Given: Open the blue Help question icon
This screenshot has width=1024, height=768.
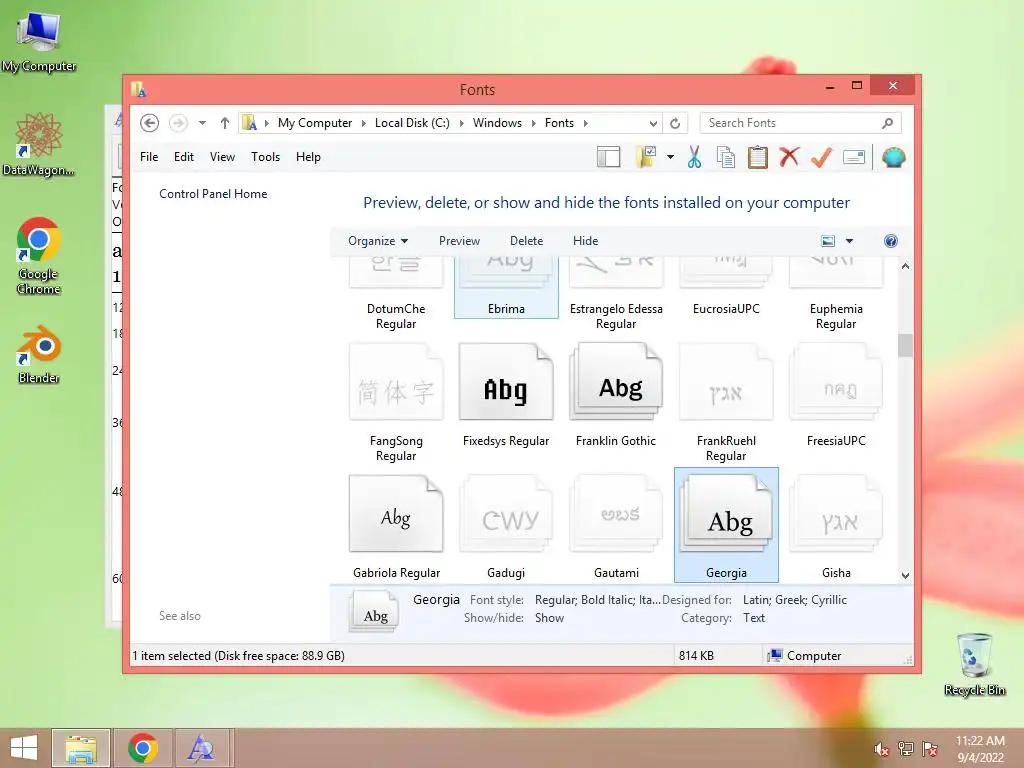Looking at the screenshot, I should click(890, 241).
